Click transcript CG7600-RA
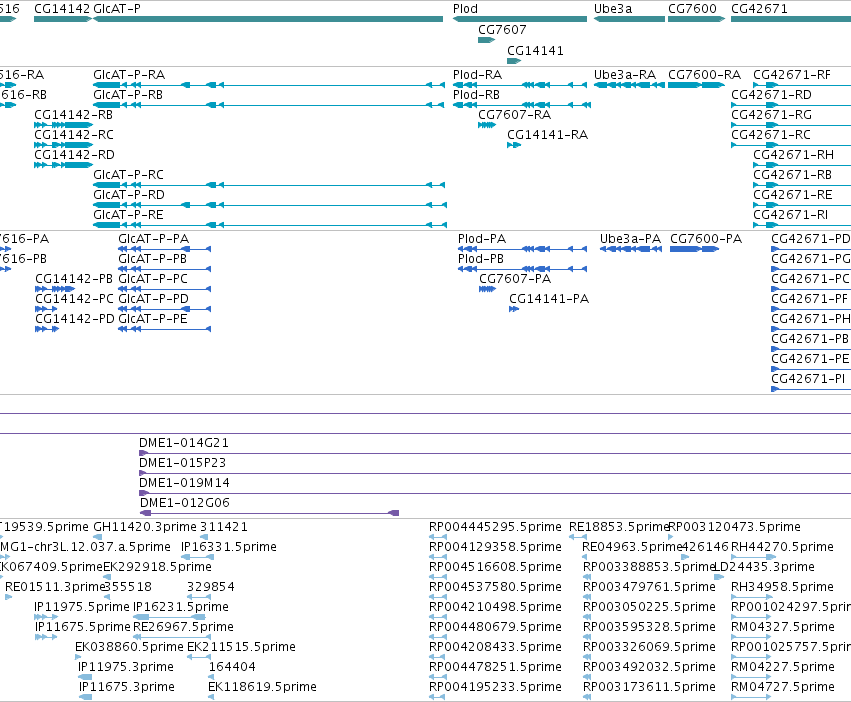851x702 pixels. click(697, 85)
